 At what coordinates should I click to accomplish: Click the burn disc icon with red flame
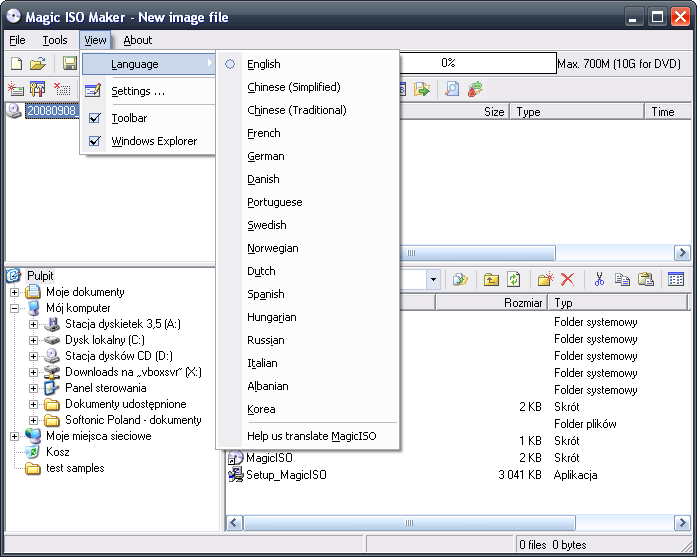(x=475, y=89)
